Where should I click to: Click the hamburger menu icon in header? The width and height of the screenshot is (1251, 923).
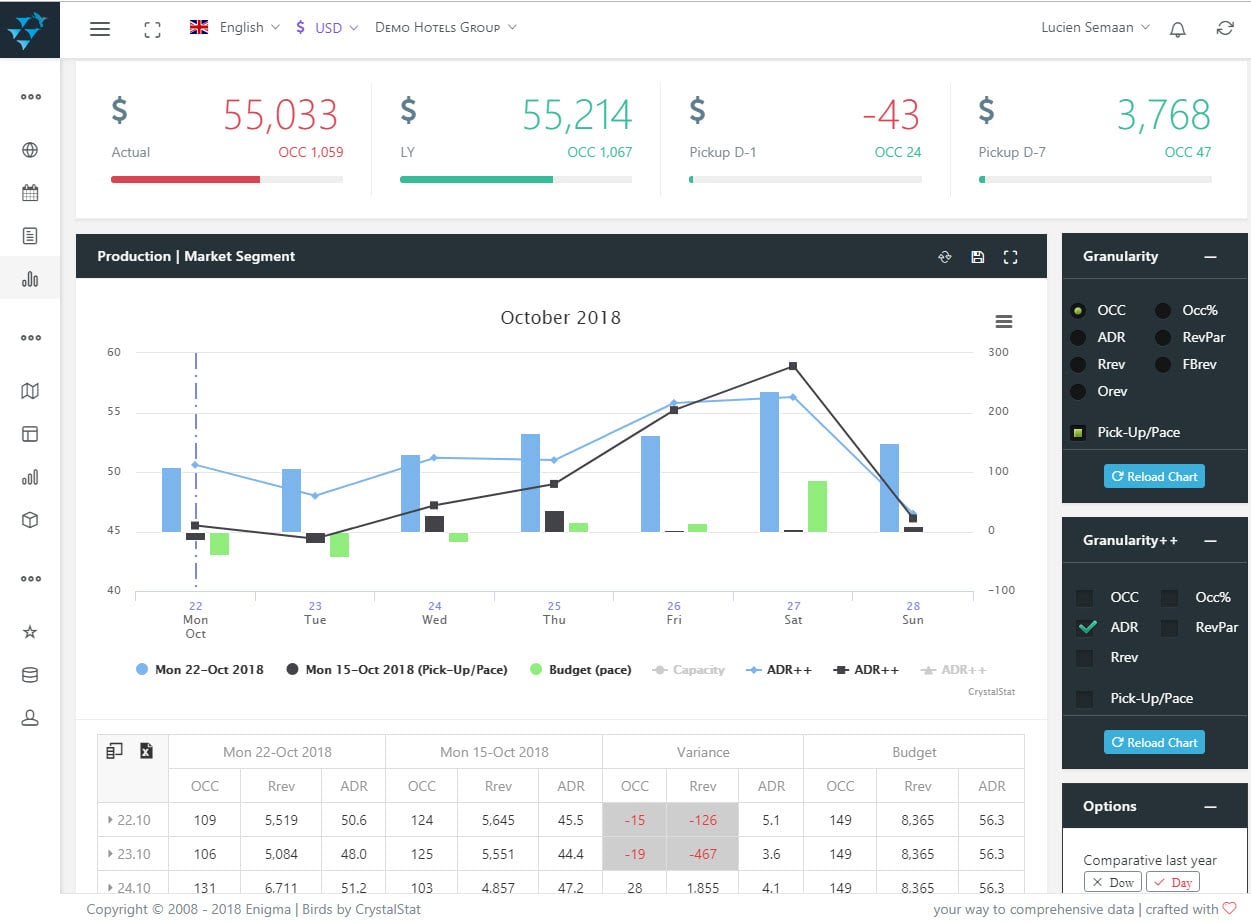pos(100,29)
